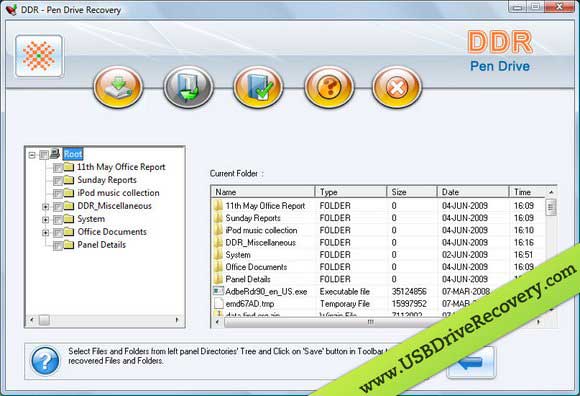This screenshot has height=396, width=580.
Task: Click folder icon of Panel Details in tree
Action: click(x=69, y=245)
